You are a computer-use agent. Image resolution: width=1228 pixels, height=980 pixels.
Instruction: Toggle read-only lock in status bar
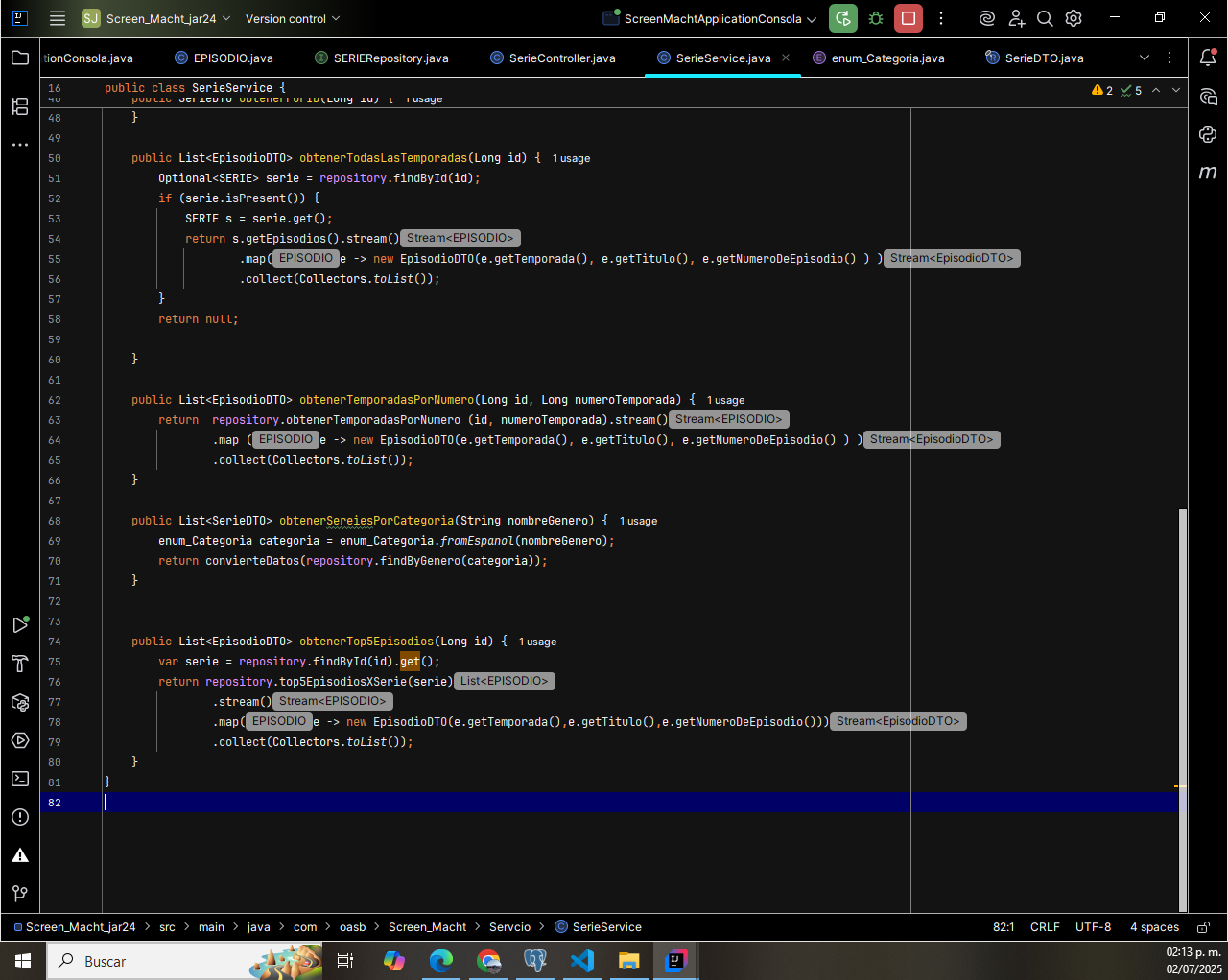[1203, 927]
